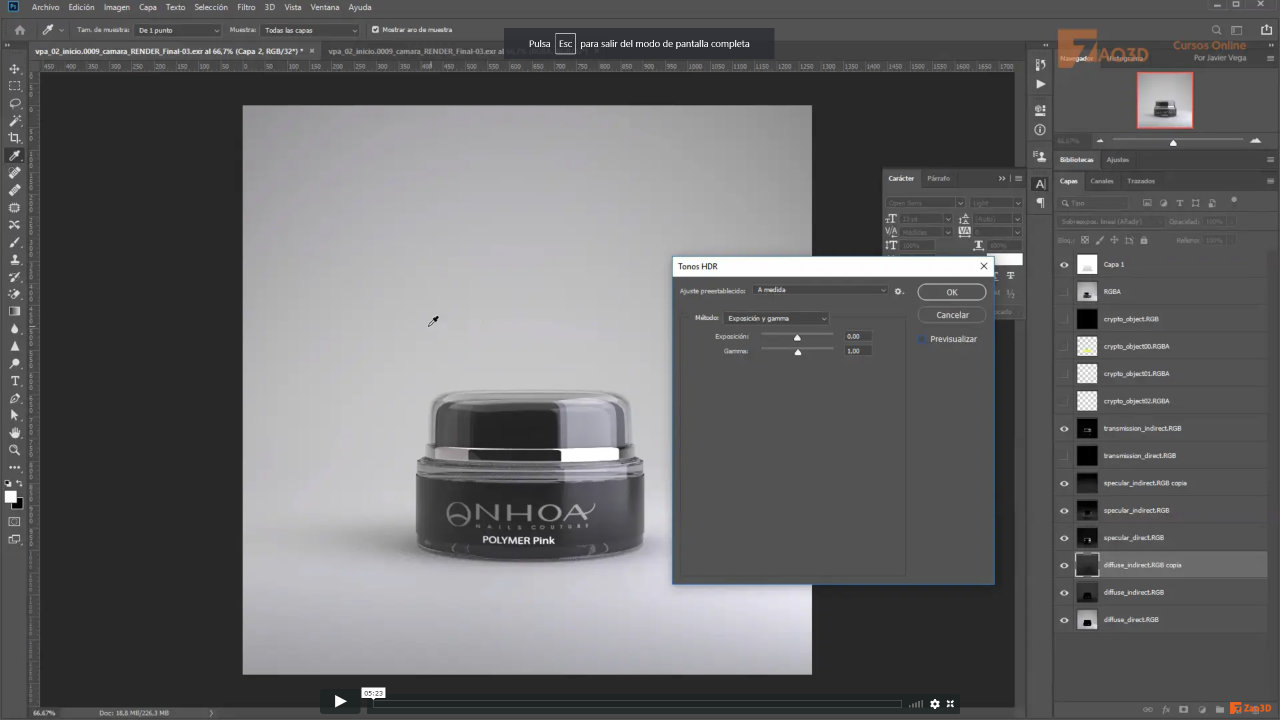
Task: Select the Lasso tool
Action: pyautogui.click(x=15, y=103)
